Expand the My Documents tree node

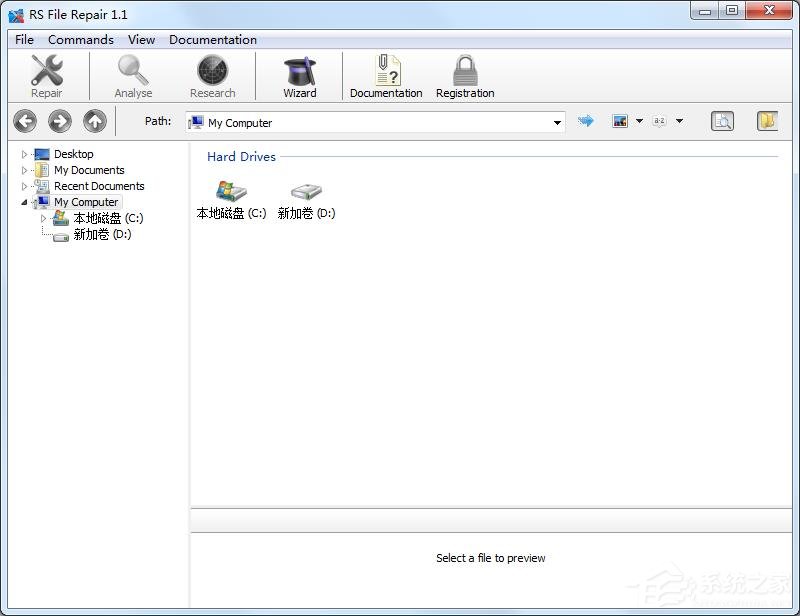tap(24, 170)
